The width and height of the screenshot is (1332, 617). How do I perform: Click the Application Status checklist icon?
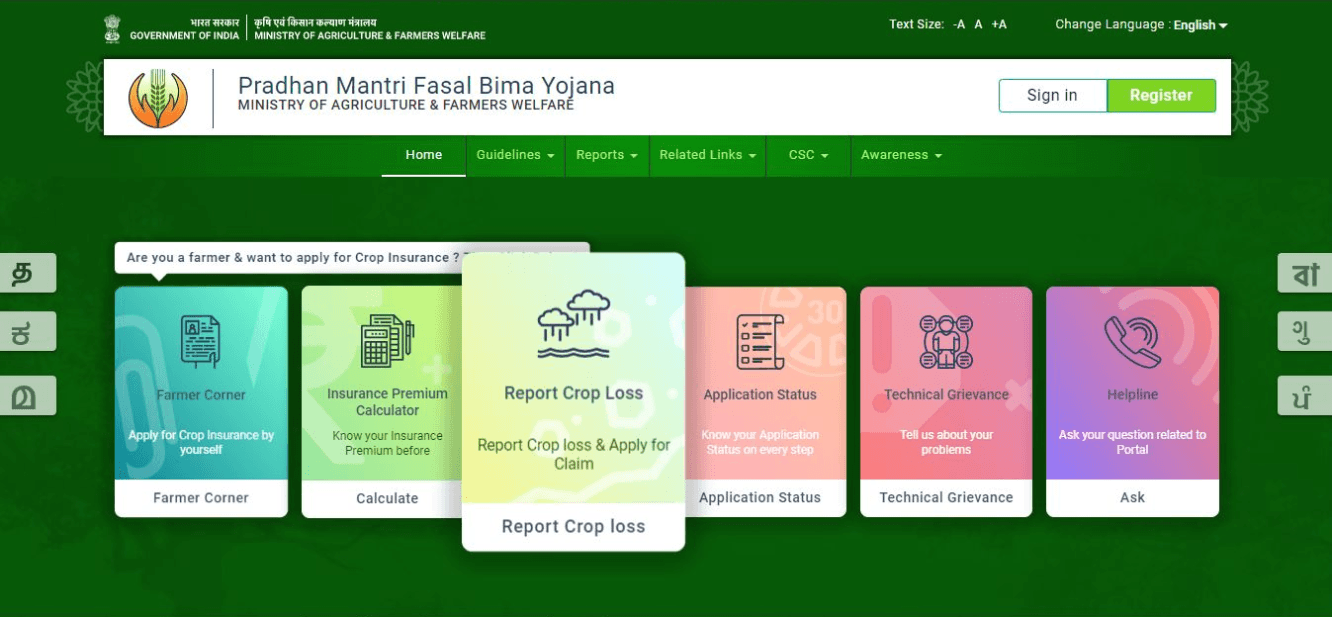point(760,341)
